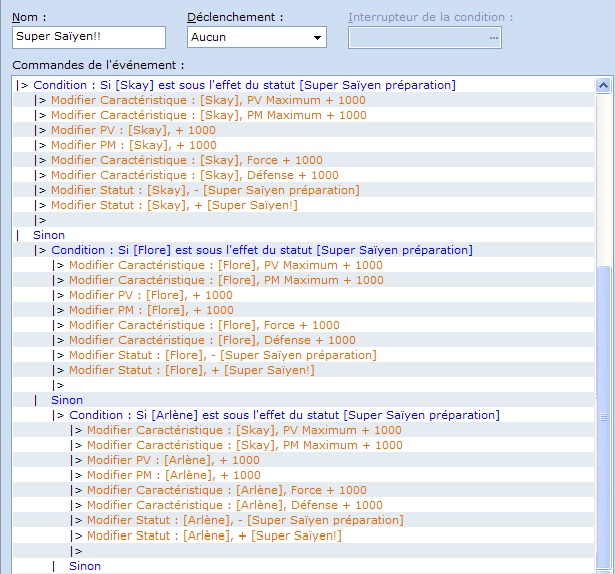Viewport: 615px width, 574px height.
Task: Select Modifier Statut [Arlène], + [Super Saïyen!]
Action: coord(304,536)
